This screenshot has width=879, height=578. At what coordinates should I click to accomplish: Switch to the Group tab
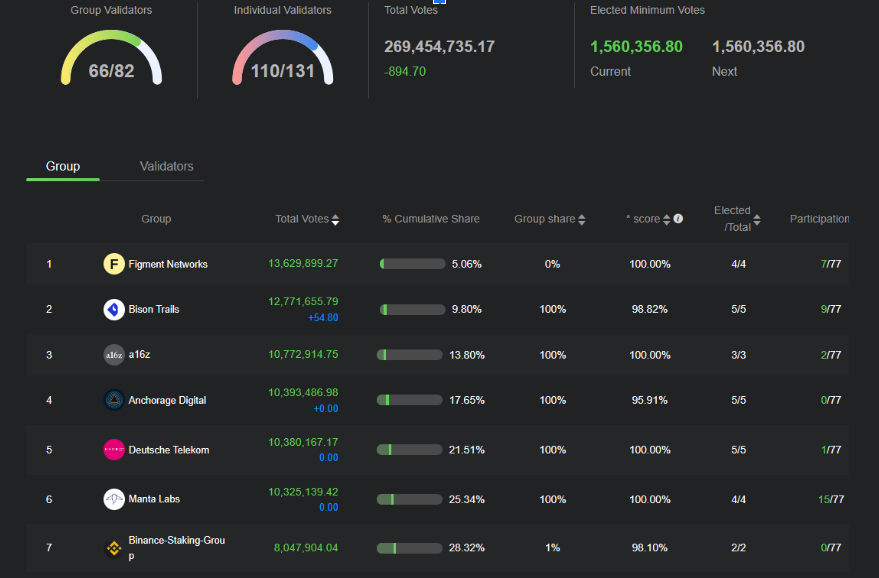(63, 167)
